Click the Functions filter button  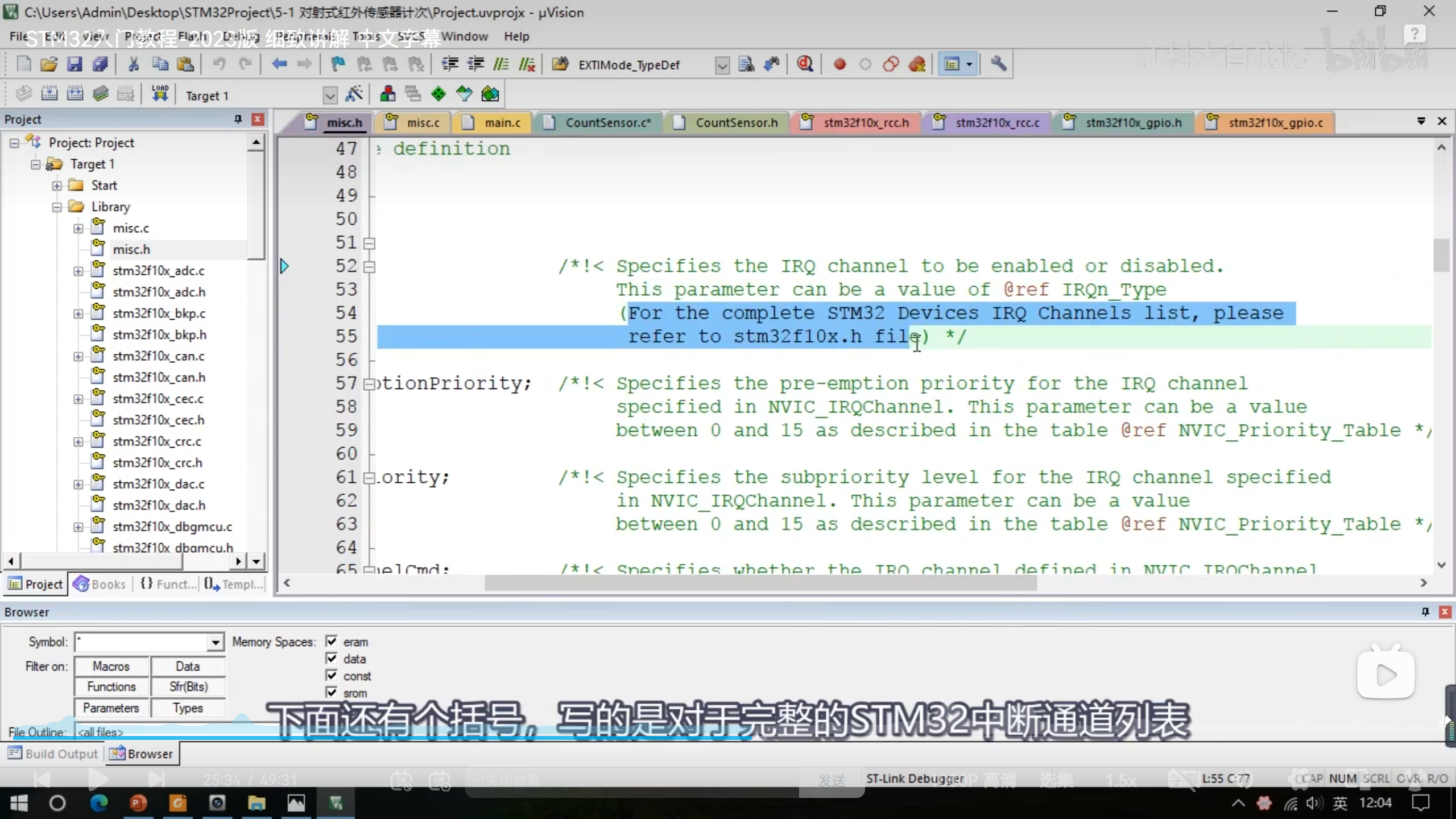111,687
